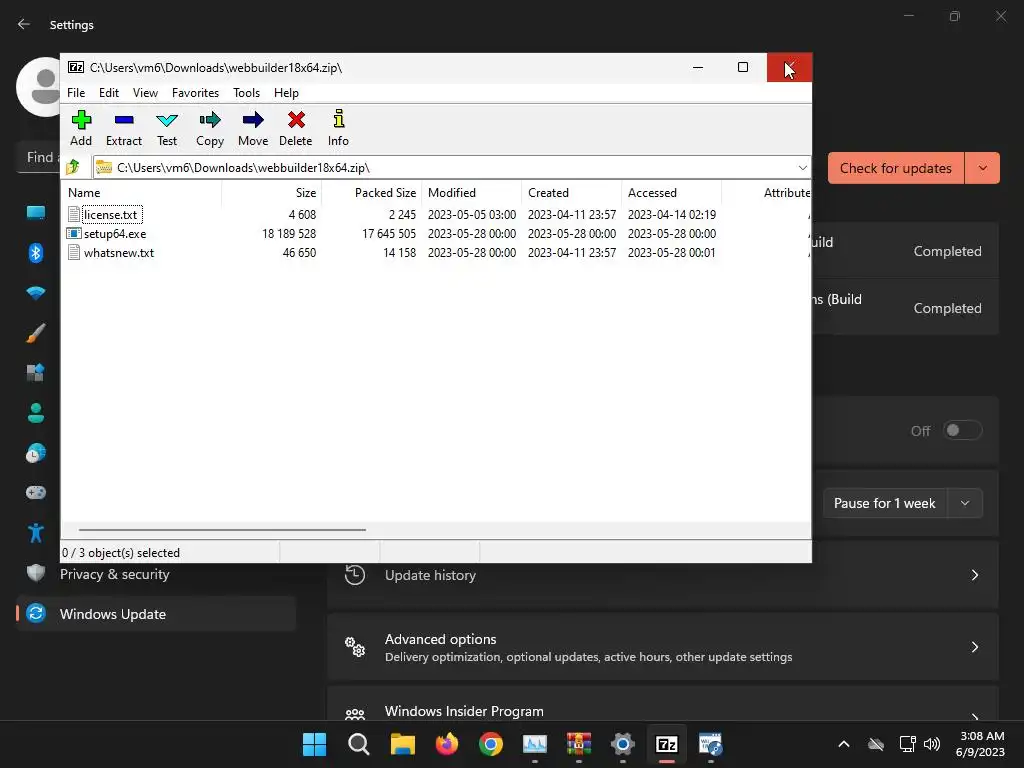Sort by Packed Size column header
Viewport: 1024px width, 768px height.
[371, 193]
